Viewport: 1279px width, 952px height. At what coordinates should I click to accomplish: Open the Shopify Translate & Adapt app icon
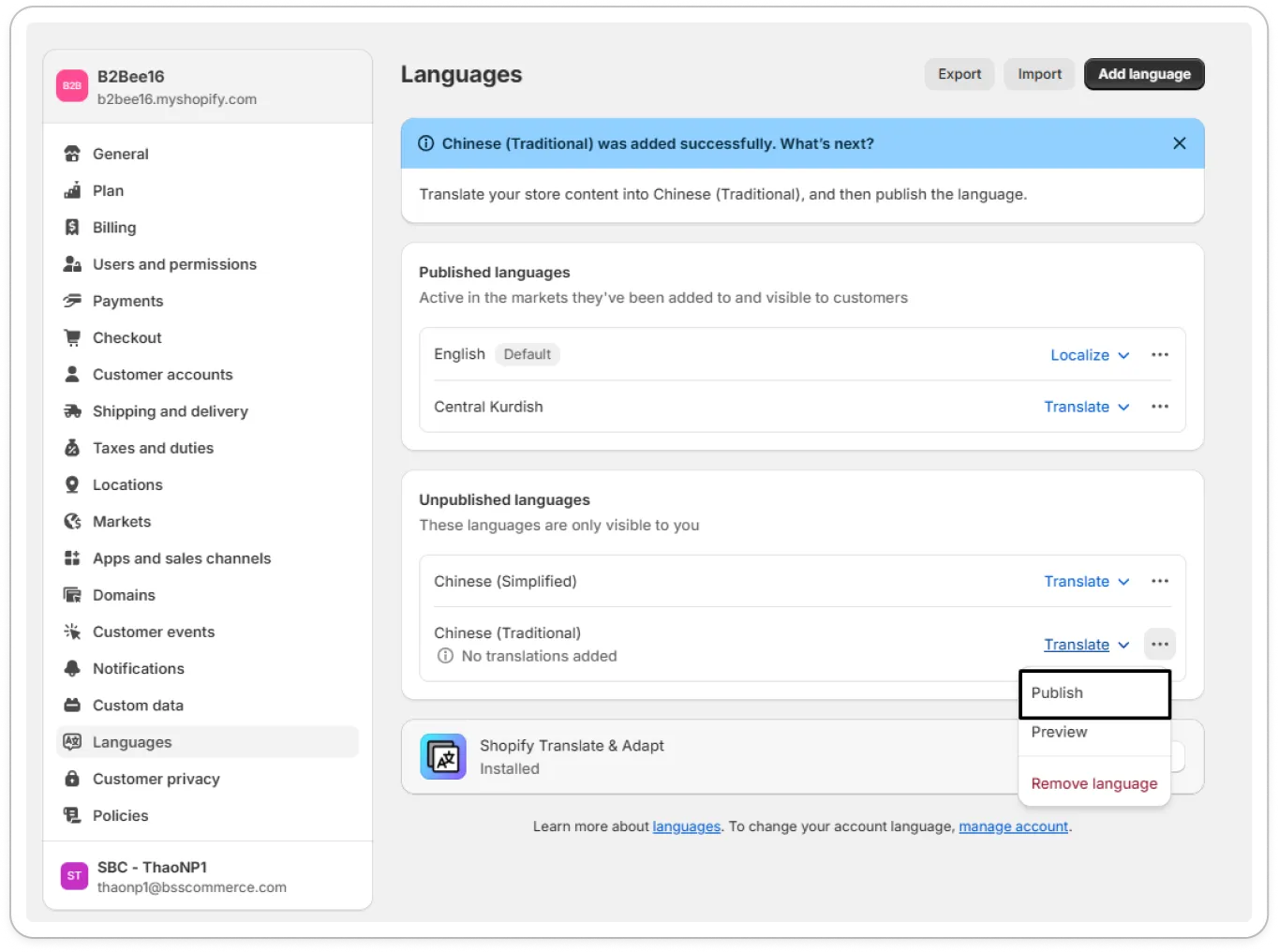(443, 757)
